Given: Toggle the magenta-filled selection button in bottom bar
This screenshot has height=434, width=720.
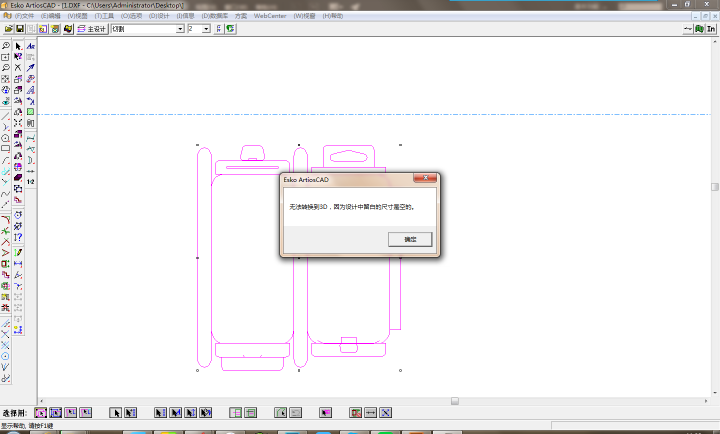Looking at the screenshot, I should (x=325, y=412).
